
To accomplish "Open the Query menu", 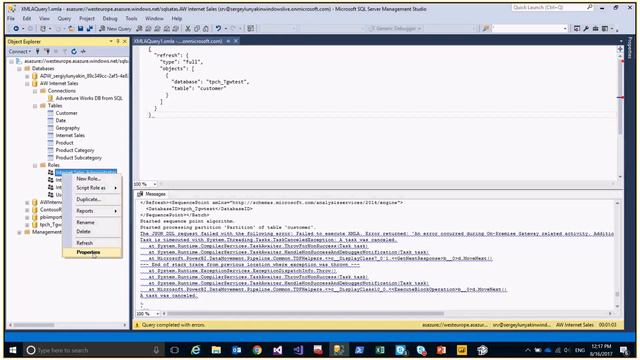I will [64, 18].
